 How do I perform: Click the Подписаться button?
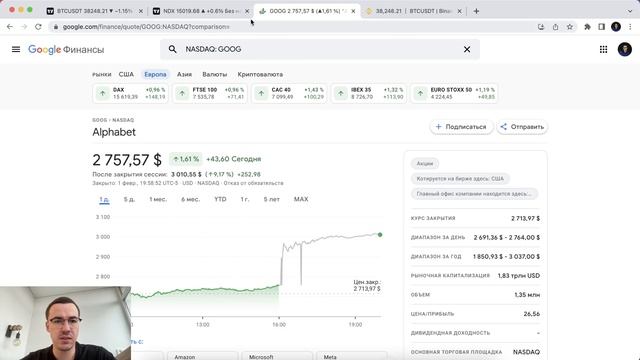[x=461, y=127]
